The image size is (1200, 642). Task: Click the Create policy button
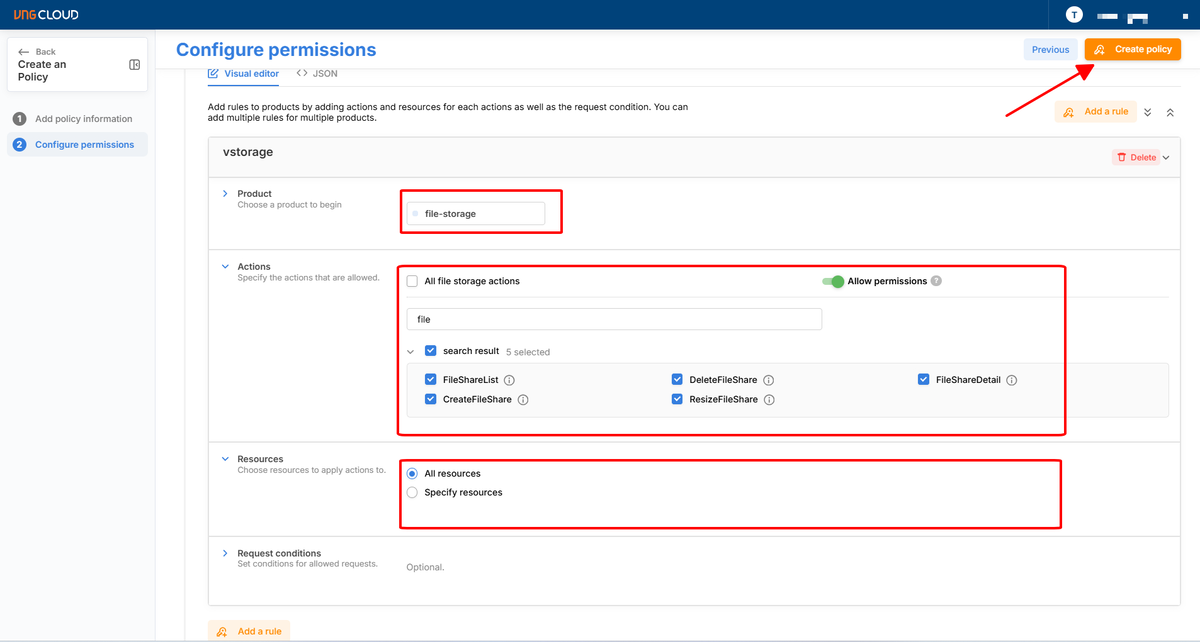[x=1133, y=49]
